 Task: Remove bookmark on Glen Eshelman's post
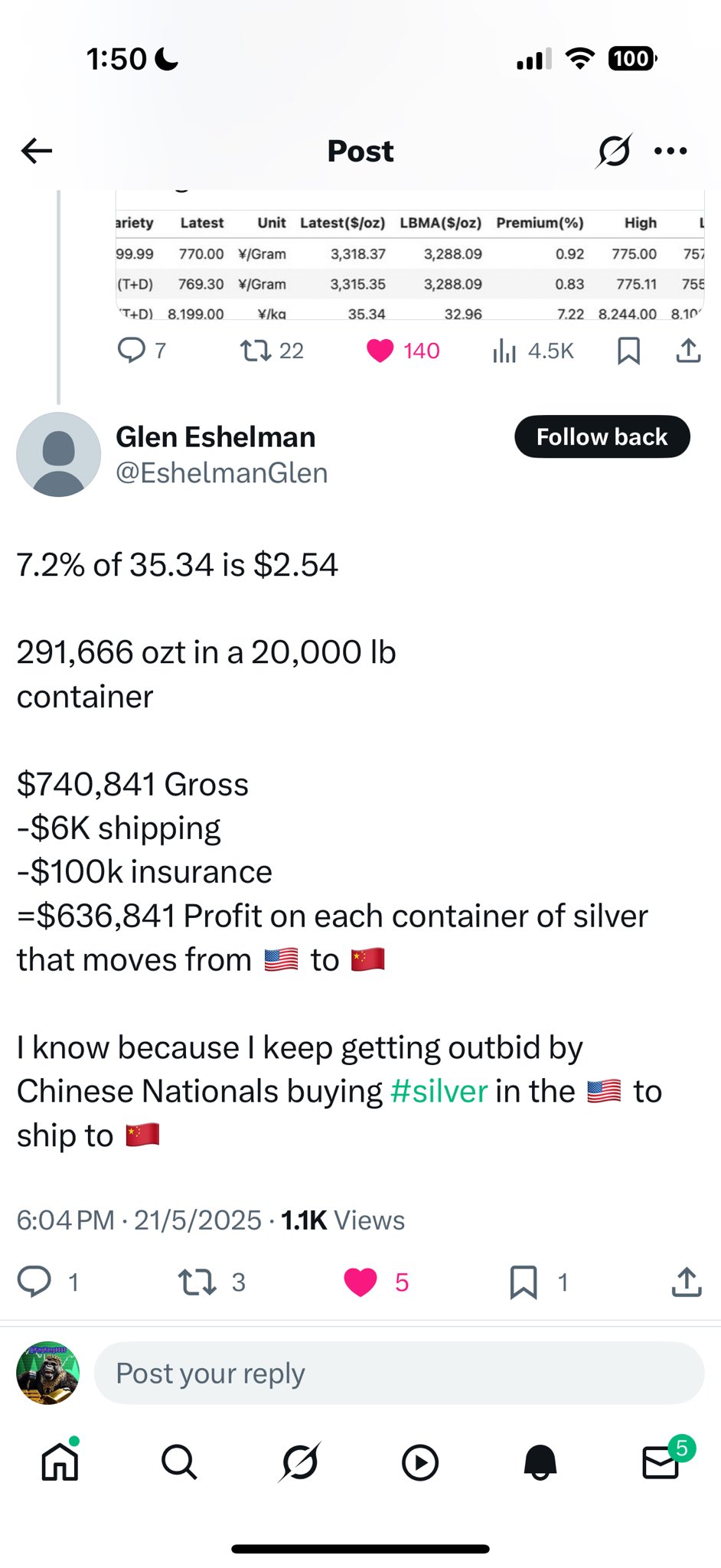tap(524, 1282)
